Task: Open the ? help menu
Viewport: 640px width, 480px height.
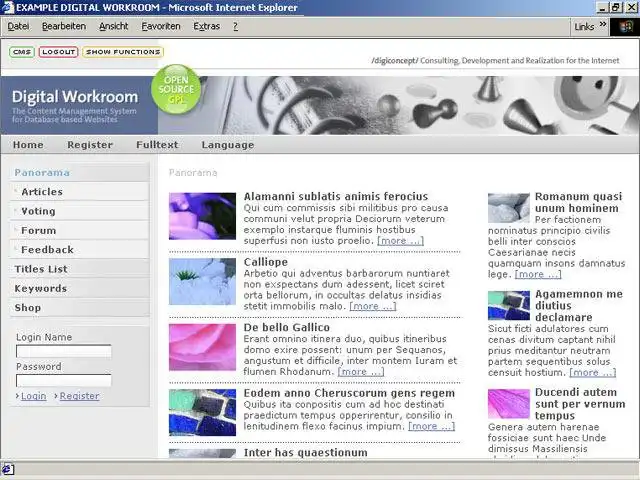Action: click(236, 27)
